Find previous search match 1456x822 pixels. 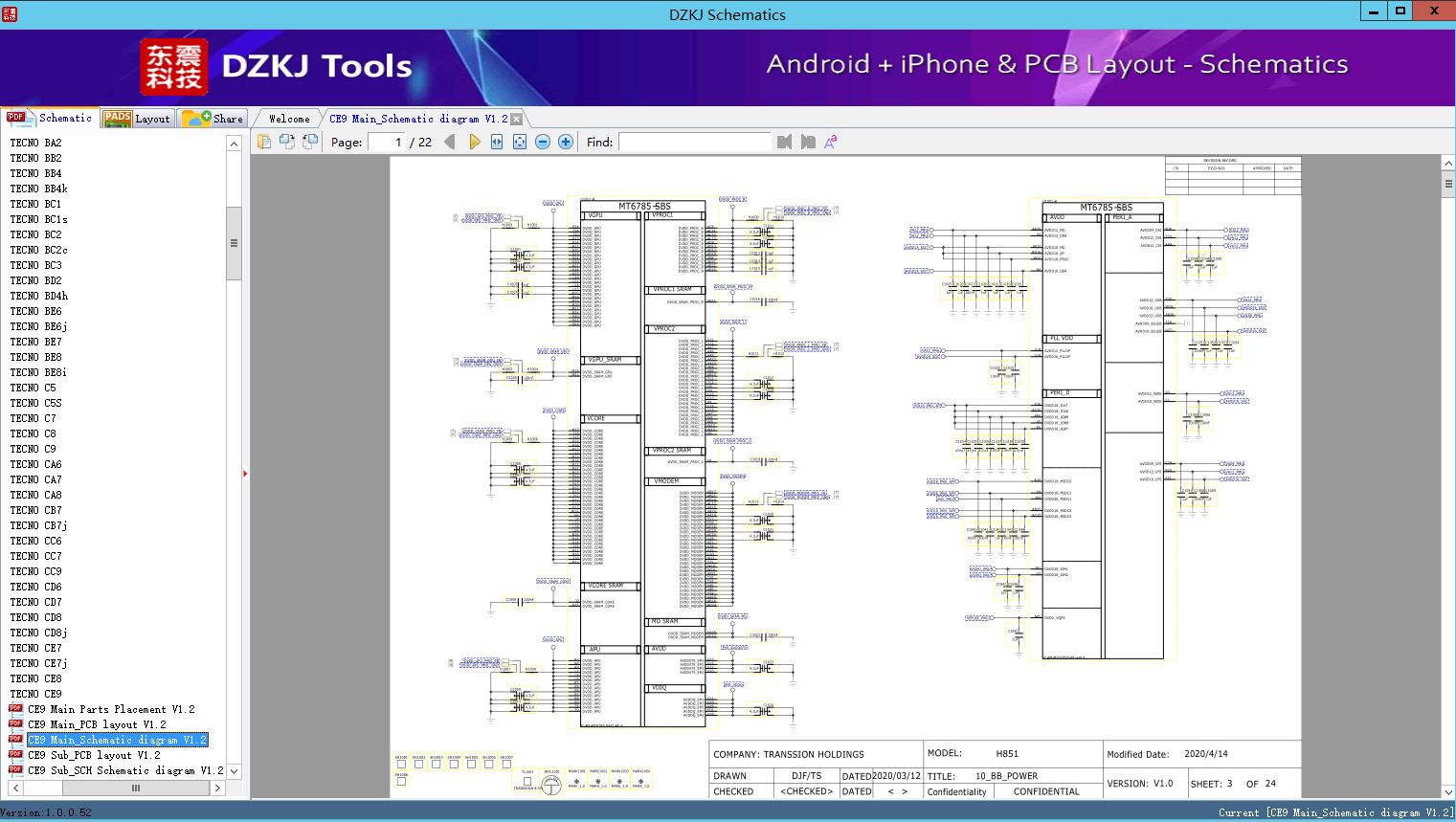click(x=785, y=142)
